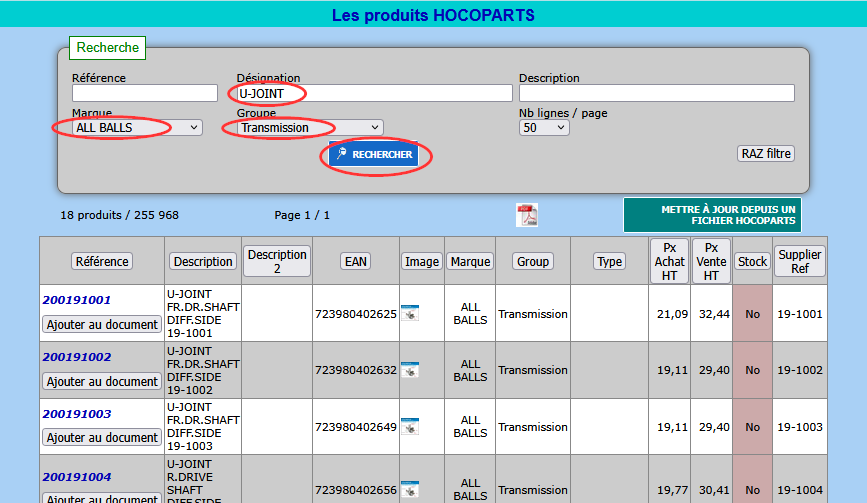
Task: Sort by the EAN column header
Action: [356, 261]
